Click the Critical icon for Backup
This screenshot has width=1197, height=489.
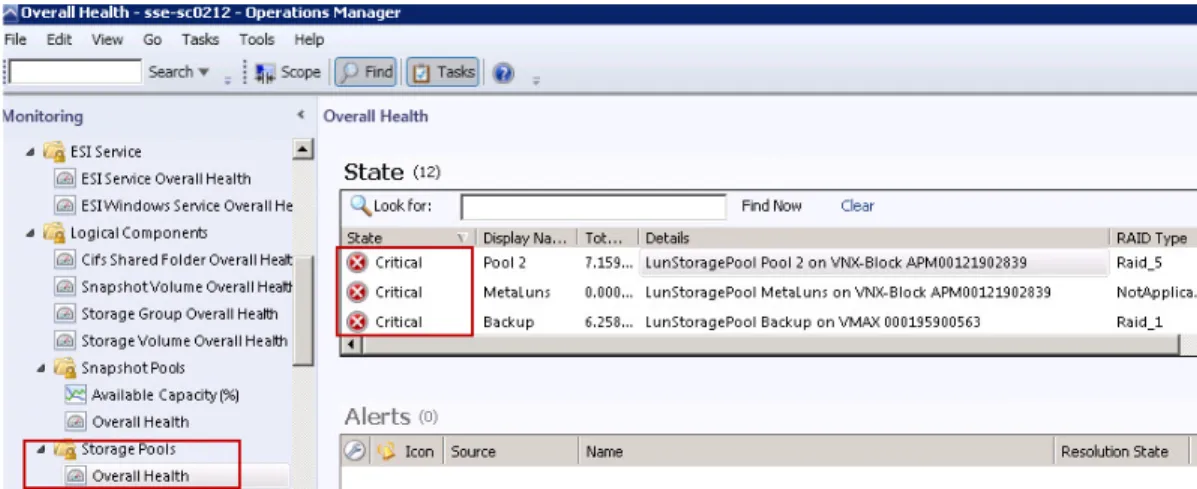click(357, 323)
